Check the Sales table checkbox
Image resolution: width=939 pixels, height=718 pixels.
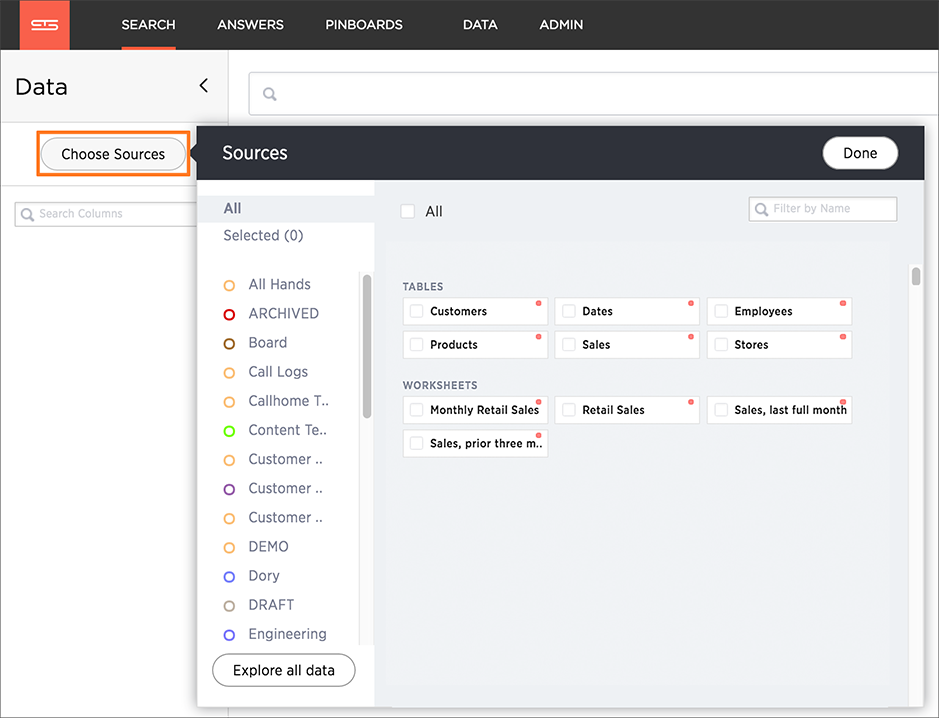click(569, 344)
